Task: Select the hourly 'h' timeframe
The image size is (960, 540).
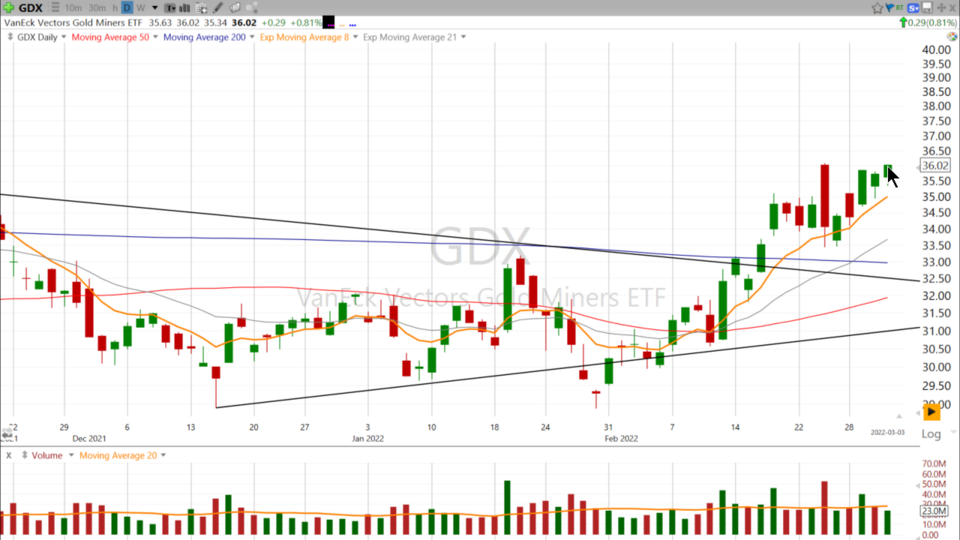Action: [x=115, y=8]
